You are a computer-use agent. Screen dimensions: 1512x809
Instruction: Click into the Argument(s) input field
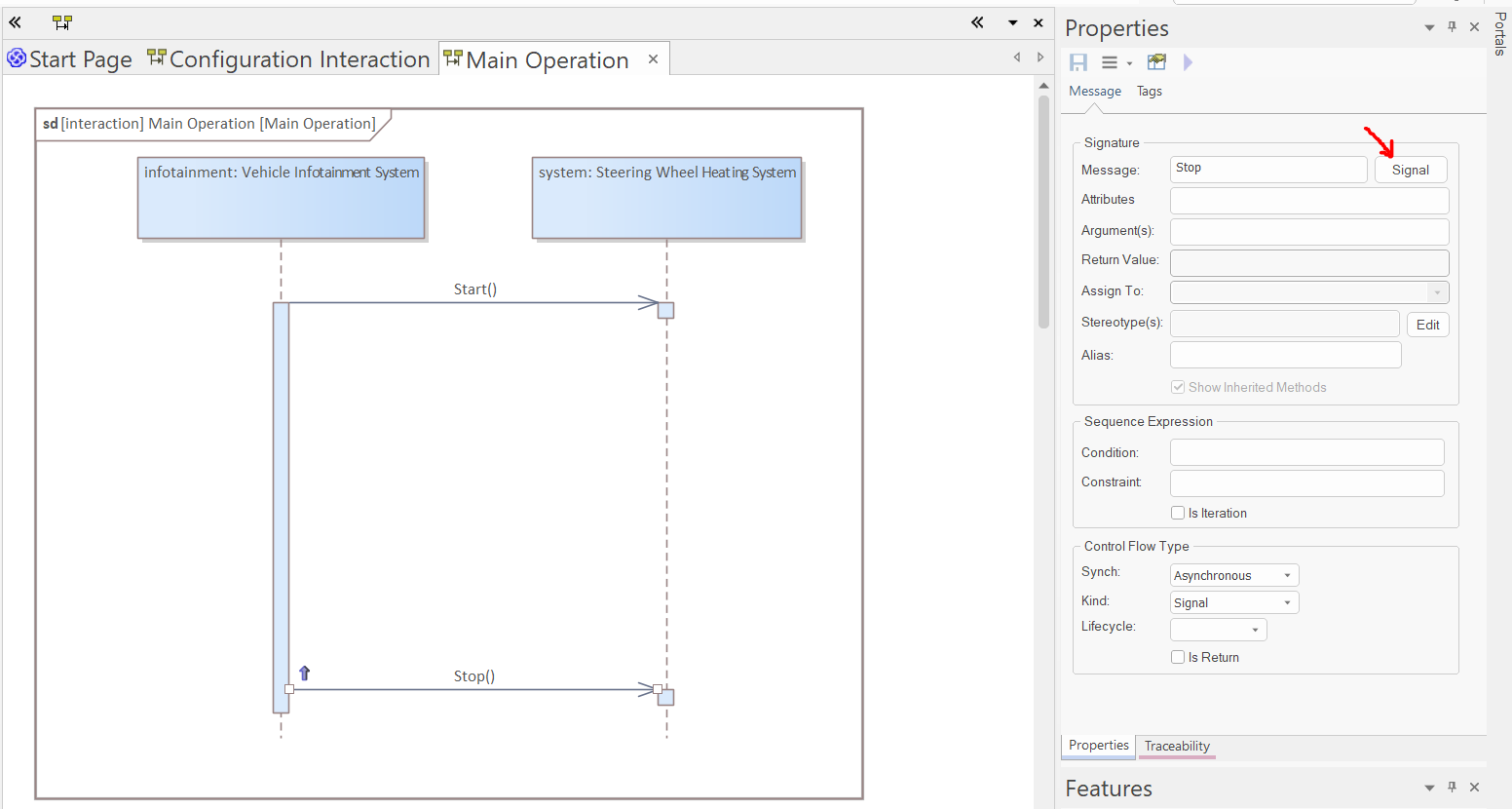pyautogui.click(x=1308, y=232)
